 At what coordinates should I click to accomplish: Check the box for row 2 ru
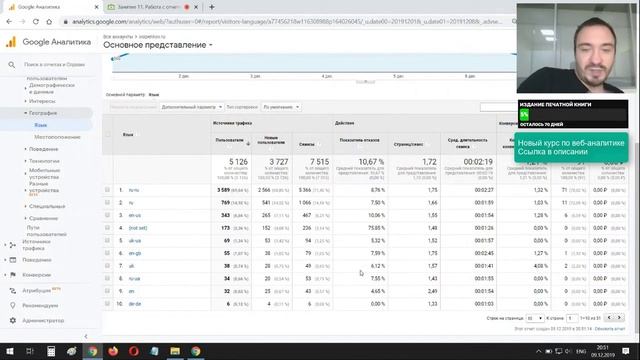[107, 202]
